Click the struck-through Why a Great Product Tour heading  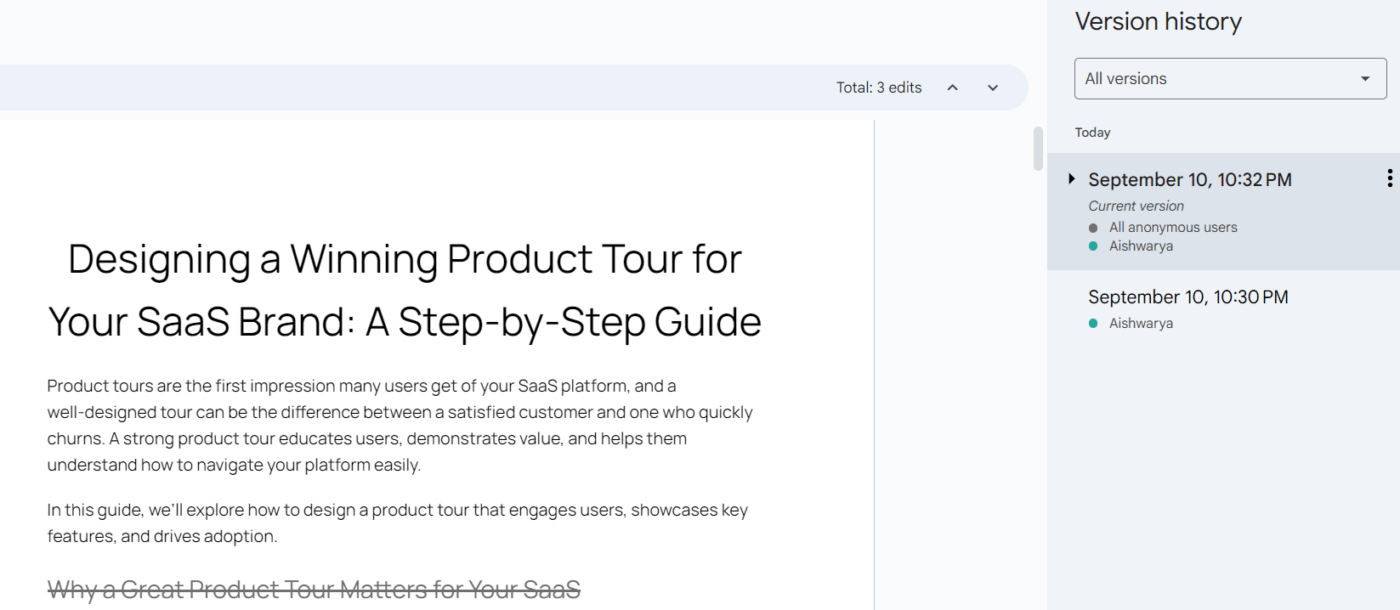pyautogui.click(x=314, y=590)
